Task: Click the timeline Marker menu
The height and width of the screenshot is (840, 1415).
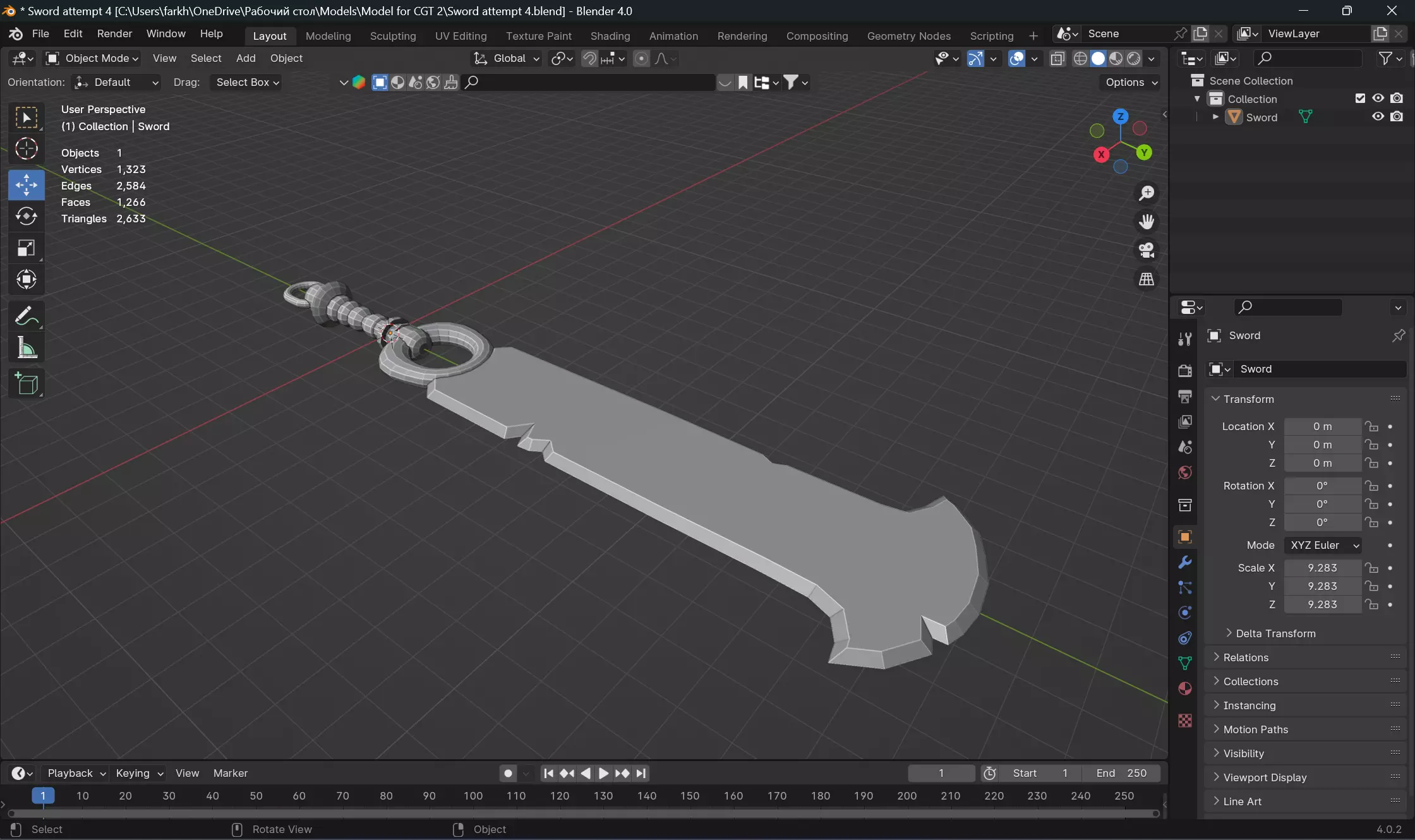Action: click(x=231, y=773)
